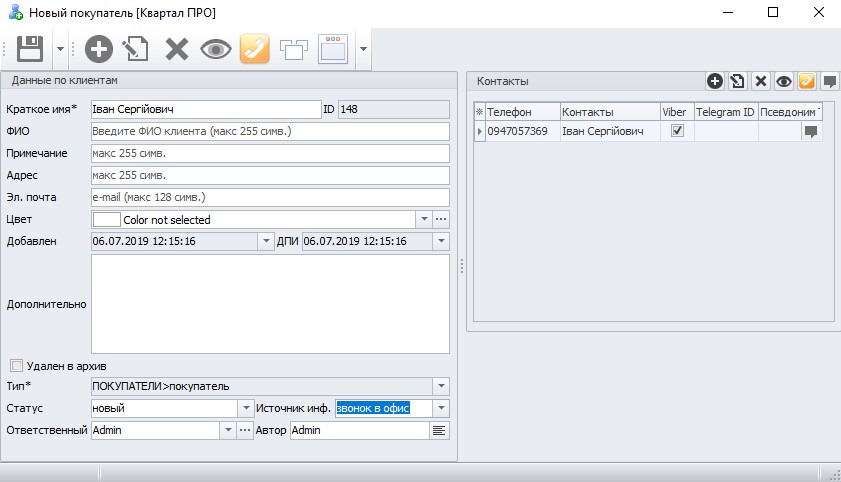The image size is (841, 482).
Task: Click the Save floppy disk icon
Action: click(x=30, y=48)
